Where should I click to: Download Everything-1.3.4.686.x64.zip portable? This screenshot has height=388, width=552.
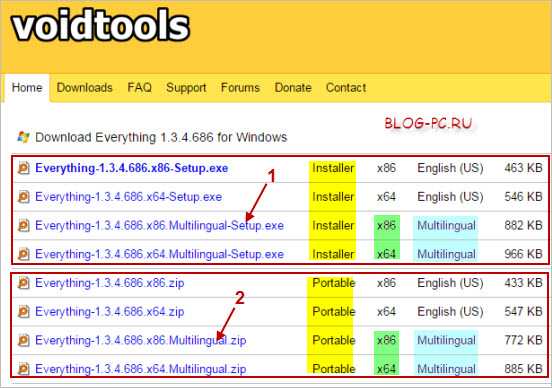coord(109,312)
